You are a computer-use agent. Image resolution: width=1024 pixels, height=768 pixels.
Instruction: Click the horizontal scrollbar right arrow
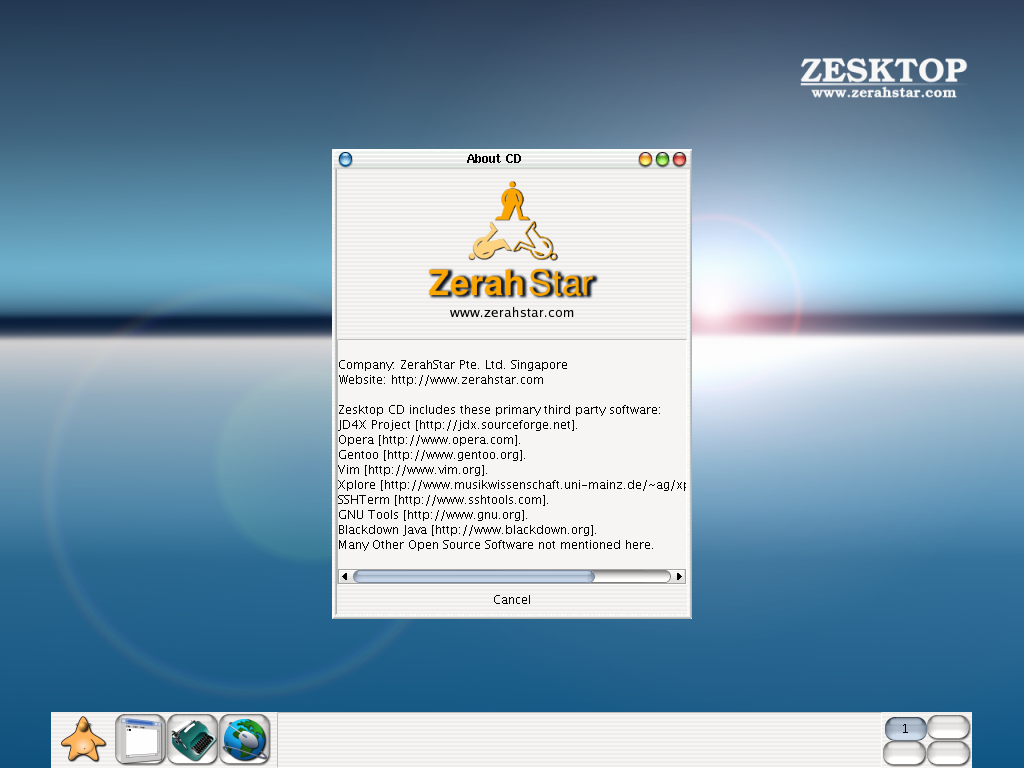pos(679,576)
